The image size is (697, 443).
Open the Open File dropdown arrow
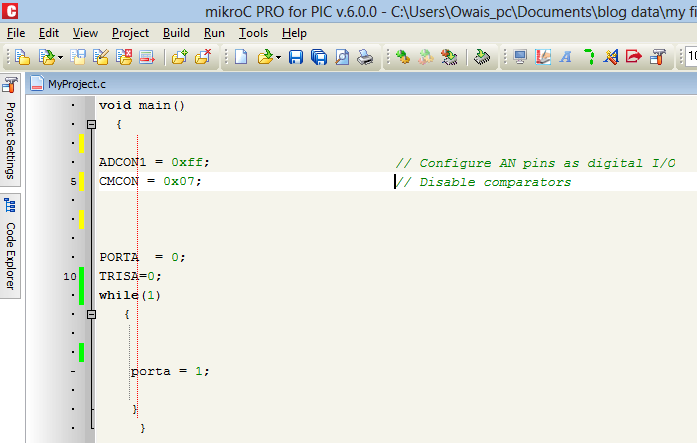278,58
